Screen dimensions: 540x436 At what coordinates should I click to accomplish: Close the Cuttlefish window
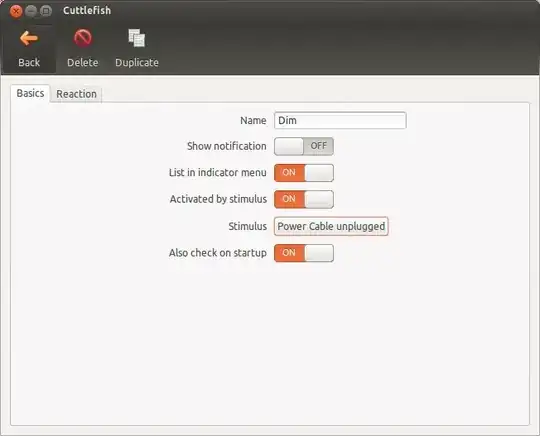[16, 11]
